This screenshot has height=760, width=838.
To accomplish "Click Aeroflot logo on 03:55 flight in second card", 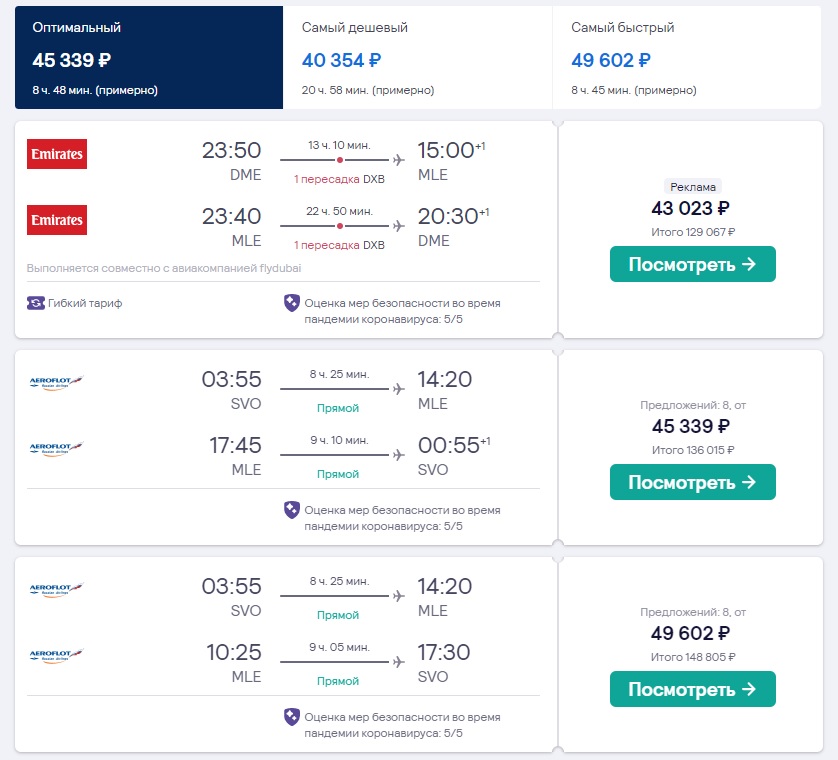I will (56, 382).
